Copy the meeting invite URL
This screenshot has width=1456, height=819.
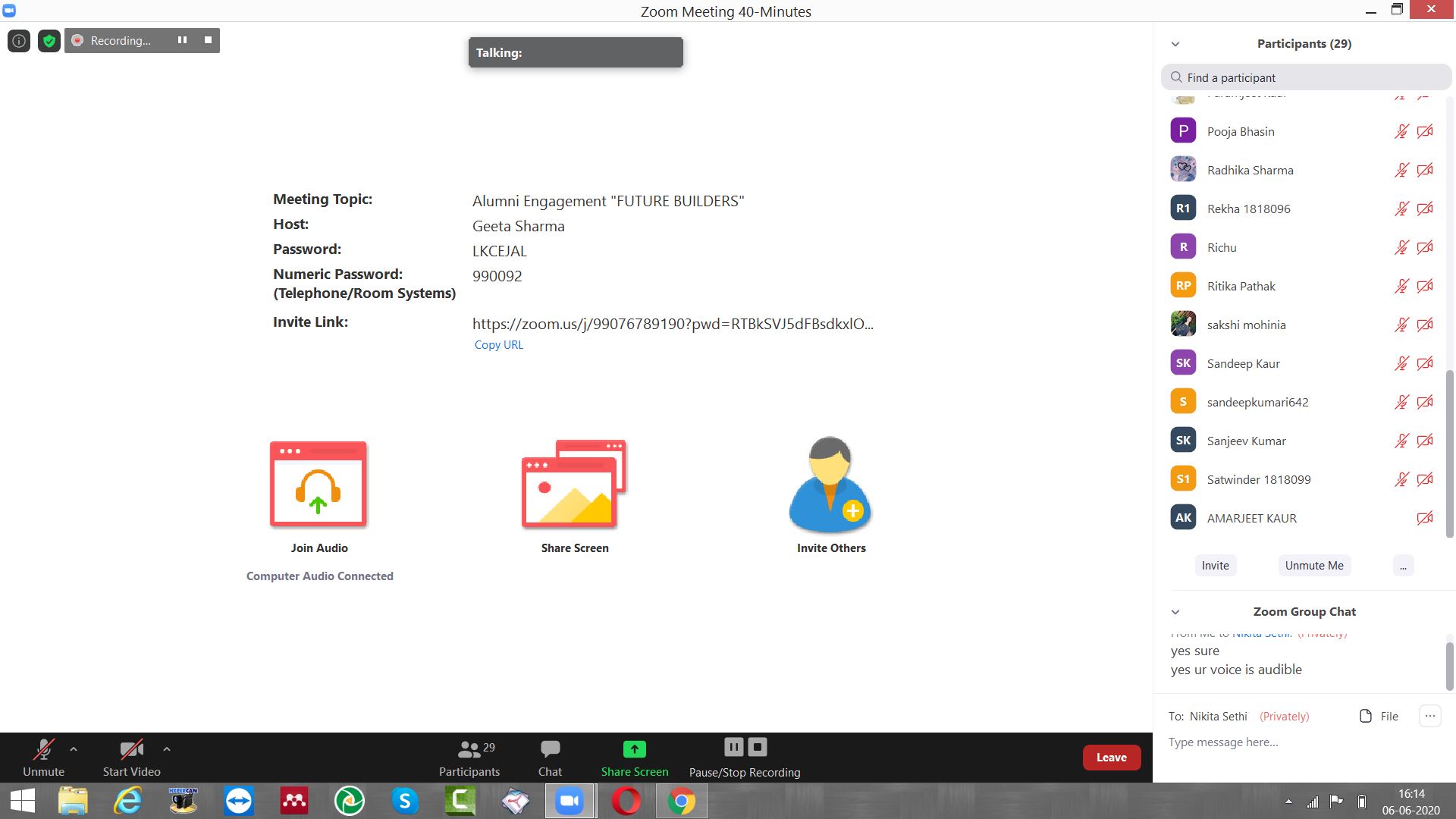(498, 344)
